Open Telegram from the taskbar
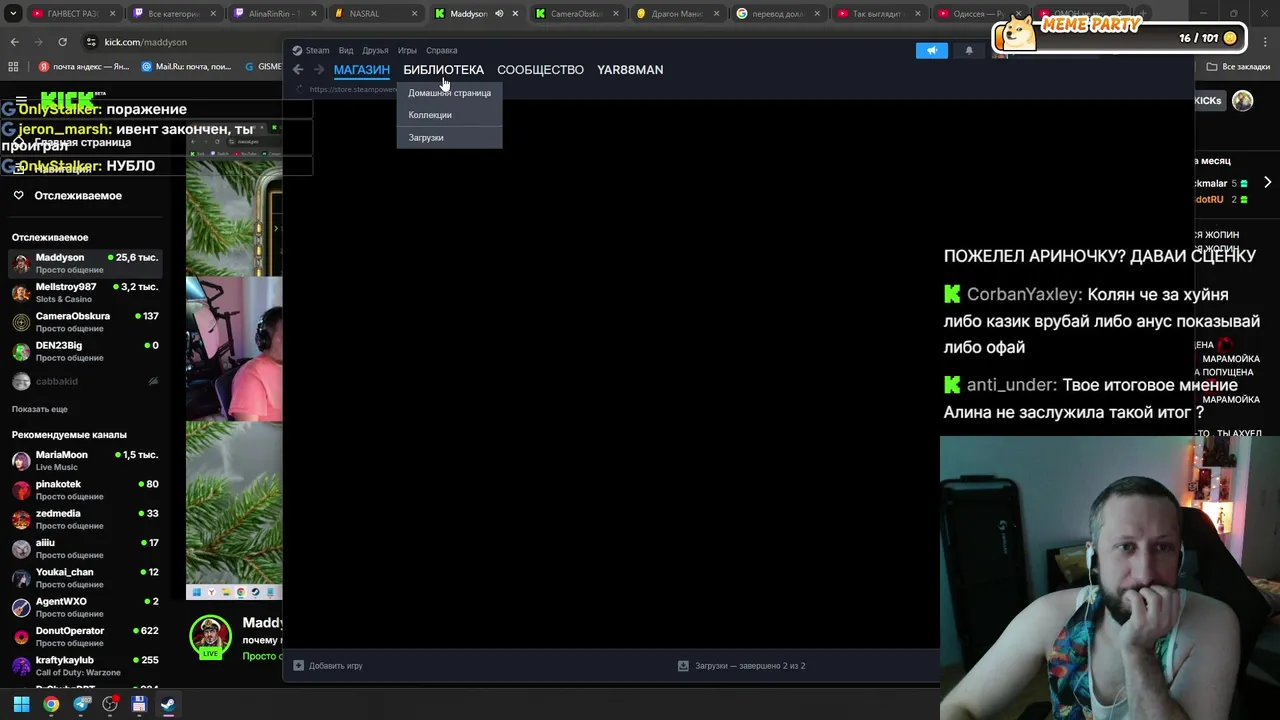The width and height of the screenshot is (1280, 720). pos(81,704)
